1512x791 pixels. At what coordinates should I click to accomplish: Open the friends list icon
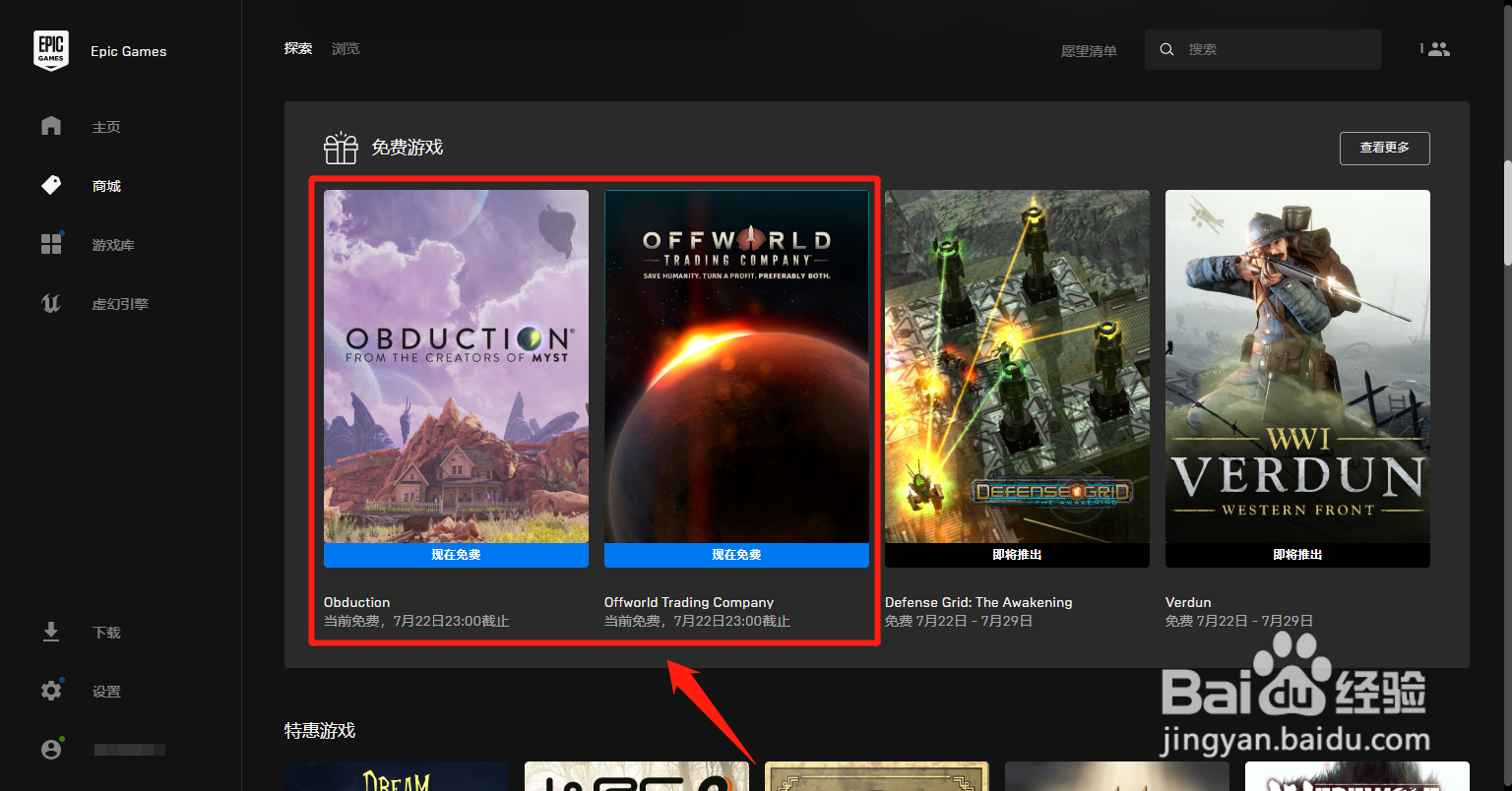coord(1438,49)
